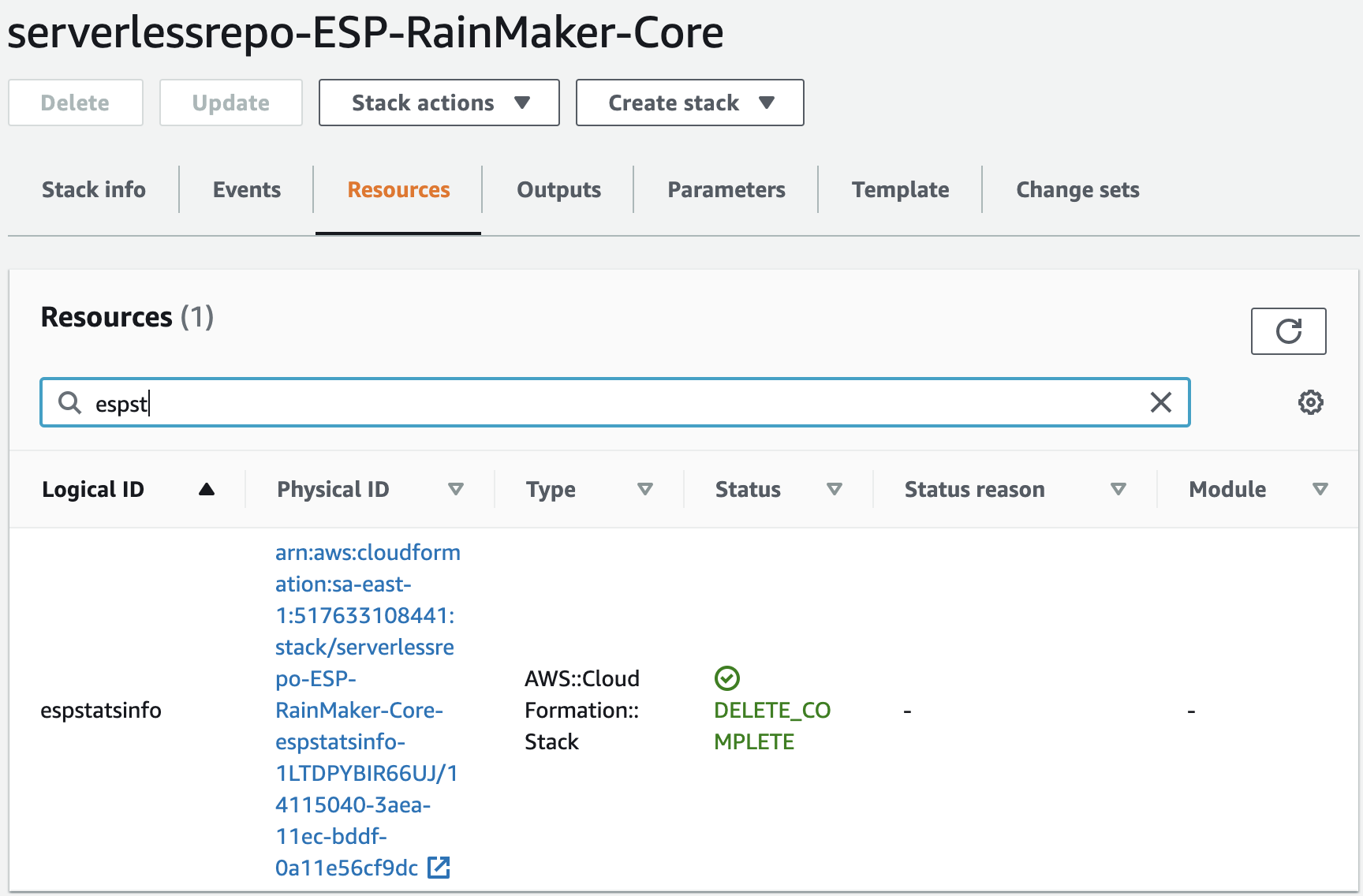Sort by Logical ID ascending arrow
The width and height of the screenshot is (1363, 896).
[x=207, y=489]
